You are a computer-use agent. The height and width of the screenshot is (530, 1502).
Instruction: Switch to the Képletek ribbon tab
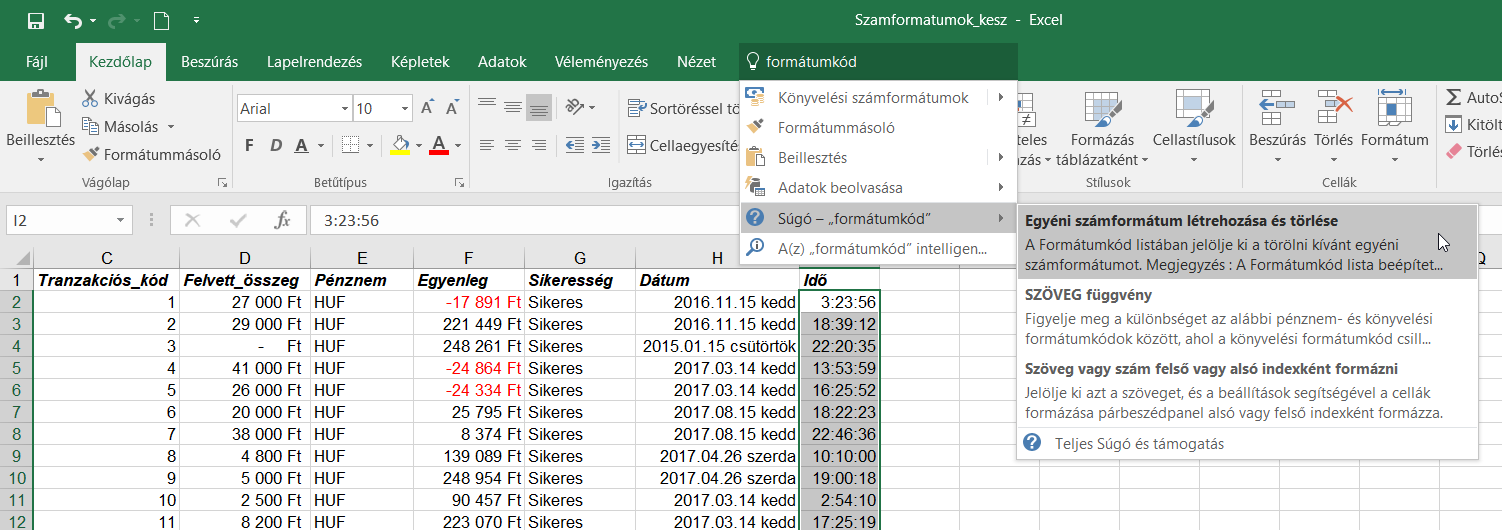coord(420,62)
